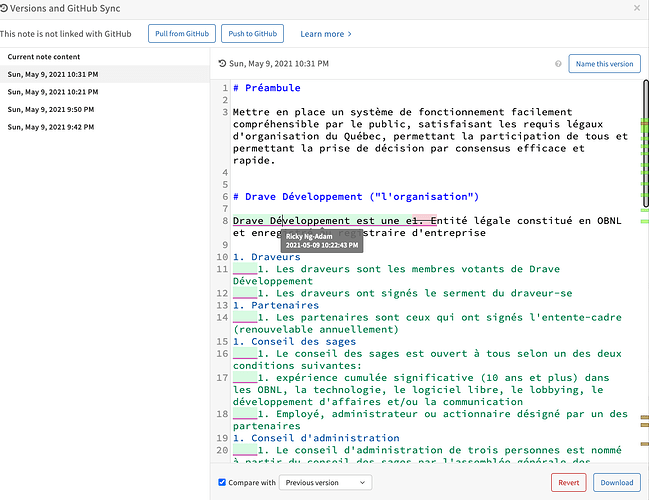
Task: Push note to GitHub
Action: point(252,34)
